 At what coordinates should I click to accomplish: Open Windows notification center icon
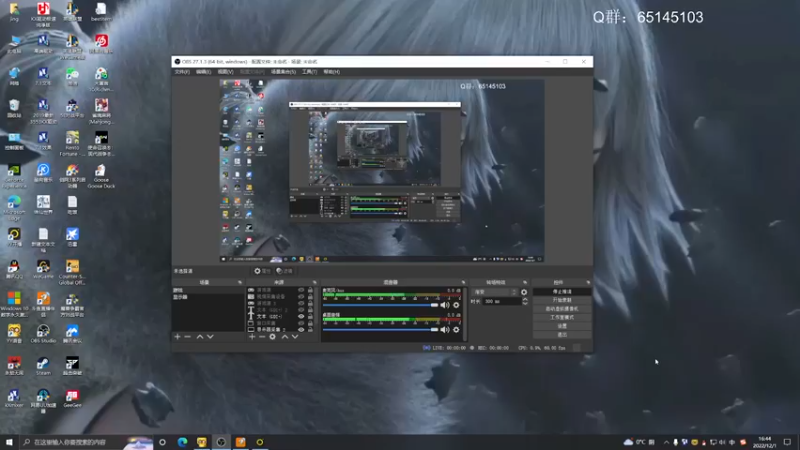tap(787, 442)
